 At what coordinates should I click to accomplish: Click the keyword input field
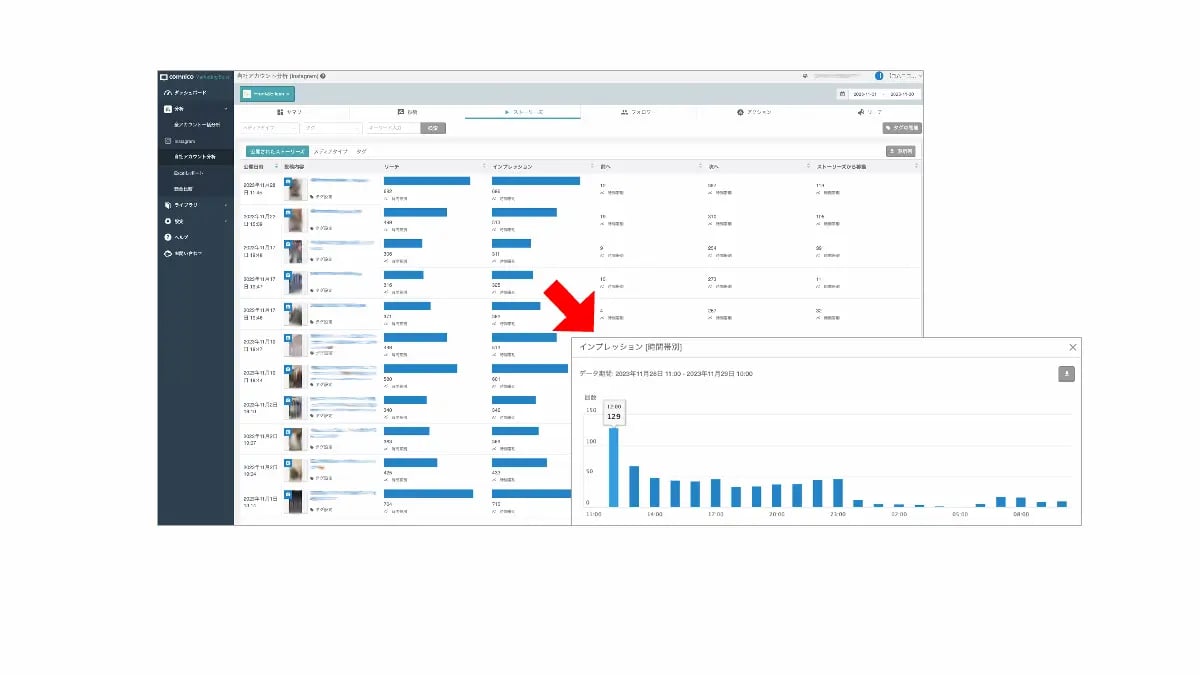(393, 128)
